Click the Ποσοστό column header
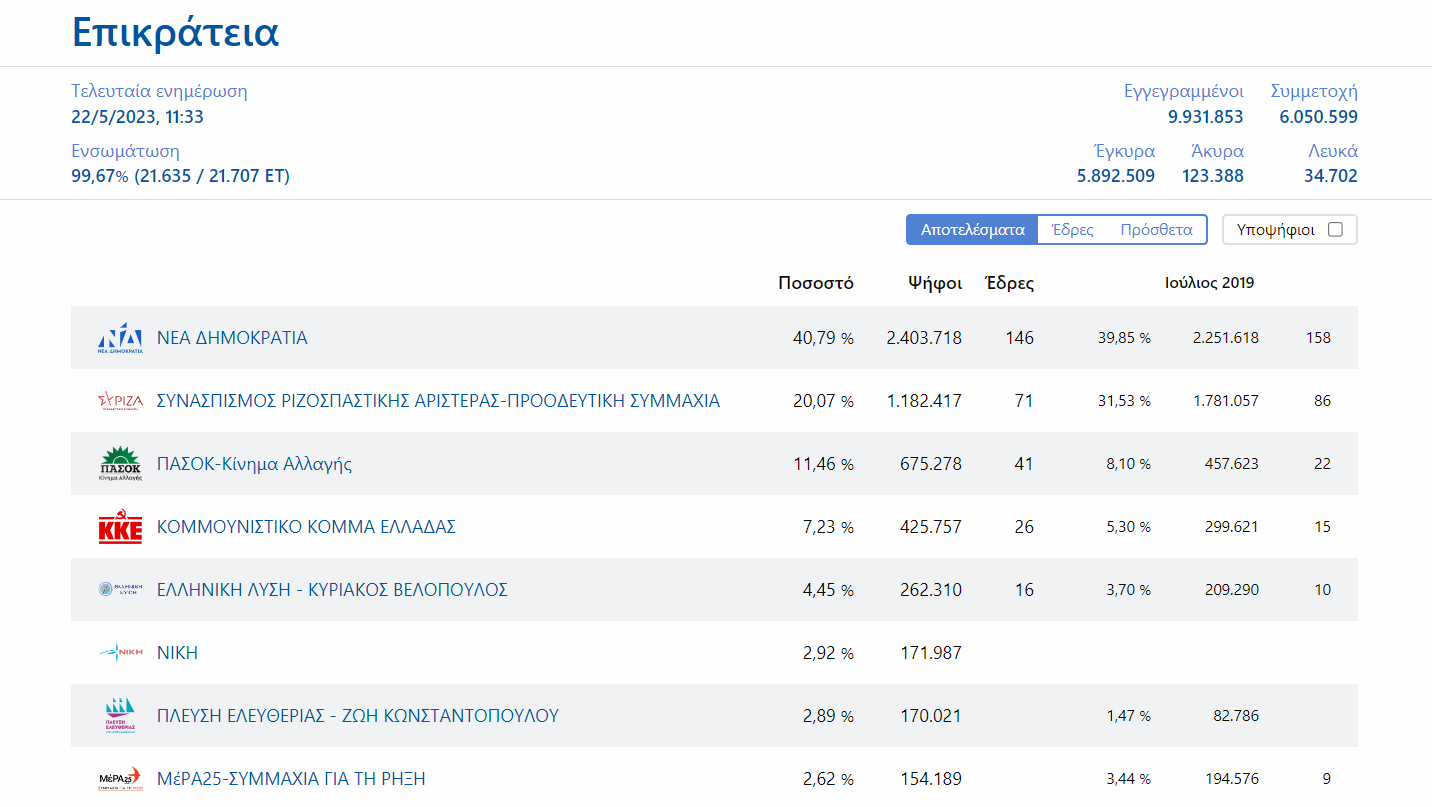 click(x=815, y=283)
